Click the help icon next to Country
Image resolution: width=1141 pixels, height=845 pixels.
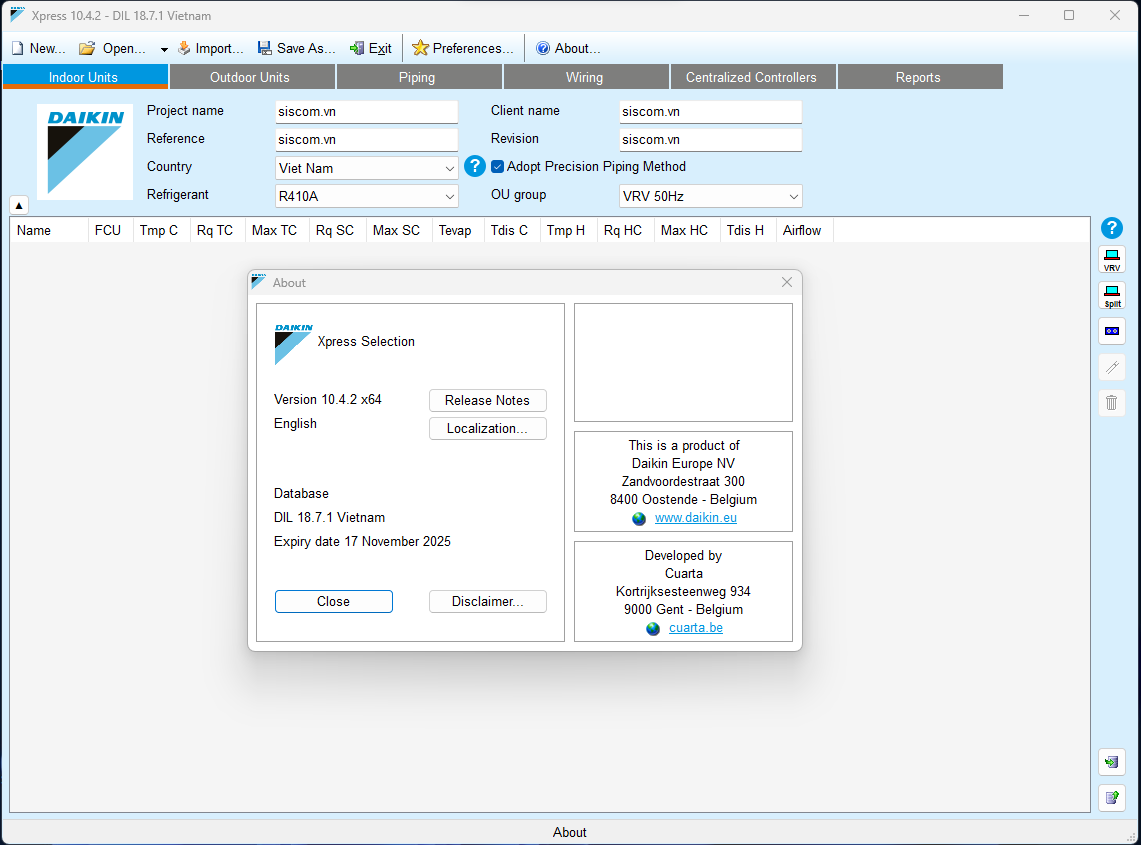pyautogui.click(x=474, y=167)
